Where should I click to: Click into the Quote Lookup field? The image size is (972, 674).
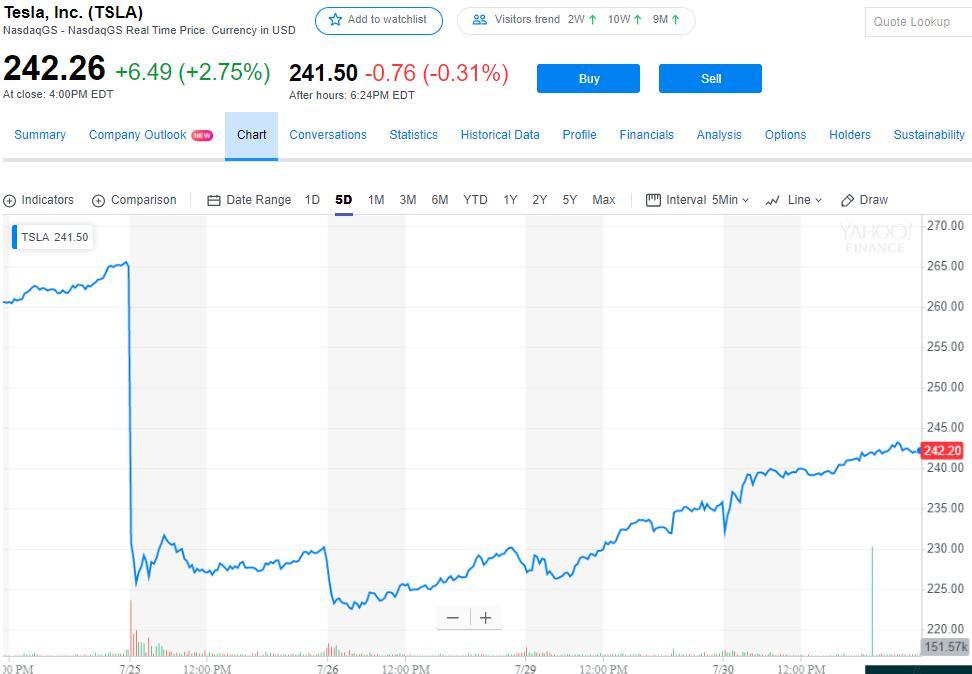(918, 22)
